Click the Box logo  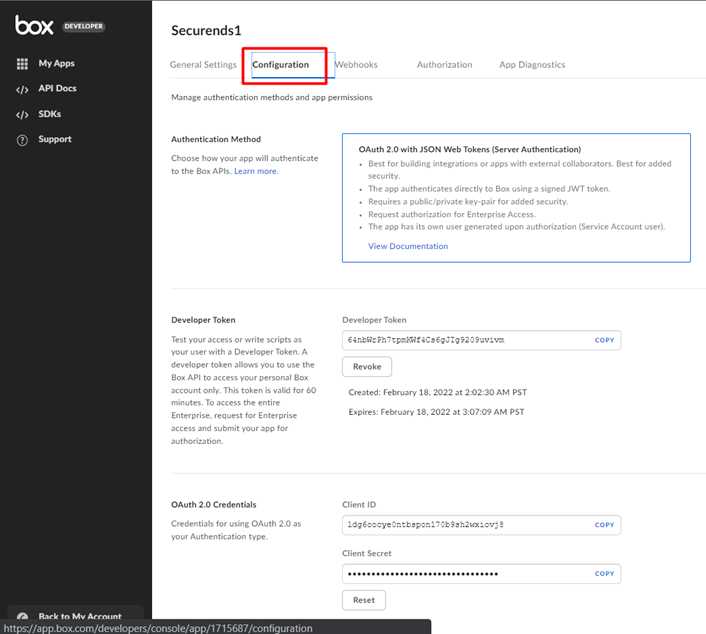point(34,25)
